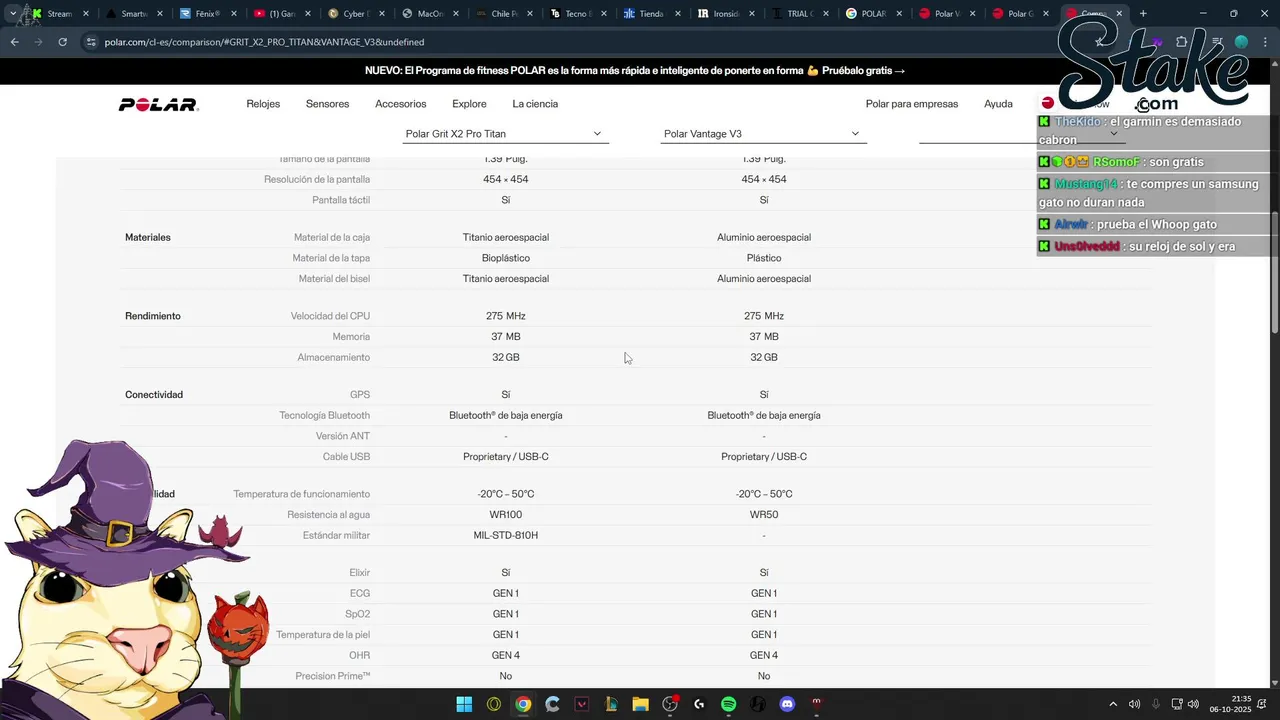1280x720 pixels.
Task: Click the 'Almacenamiento' row label
Action: pos(333,357)
